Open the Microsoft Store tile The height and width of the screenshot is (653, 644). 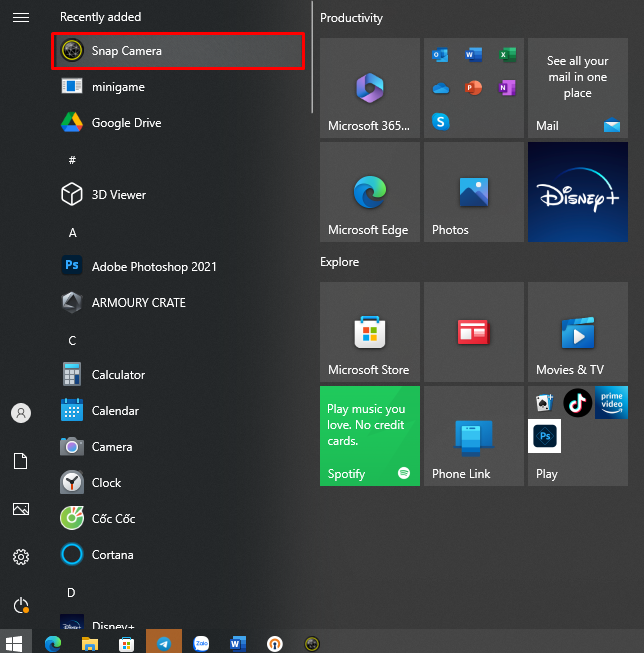click(369, 331)
